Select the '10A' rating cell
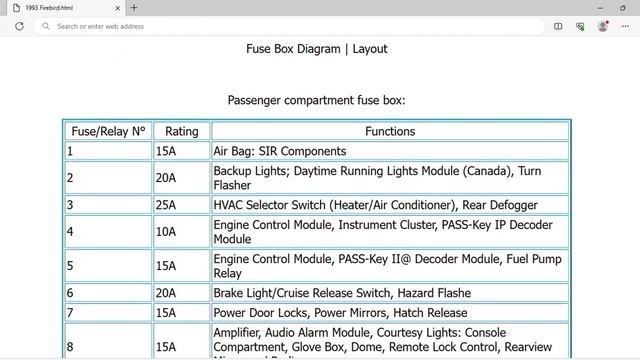Viewport: 640px width, 360px height. tap(182, 231)
